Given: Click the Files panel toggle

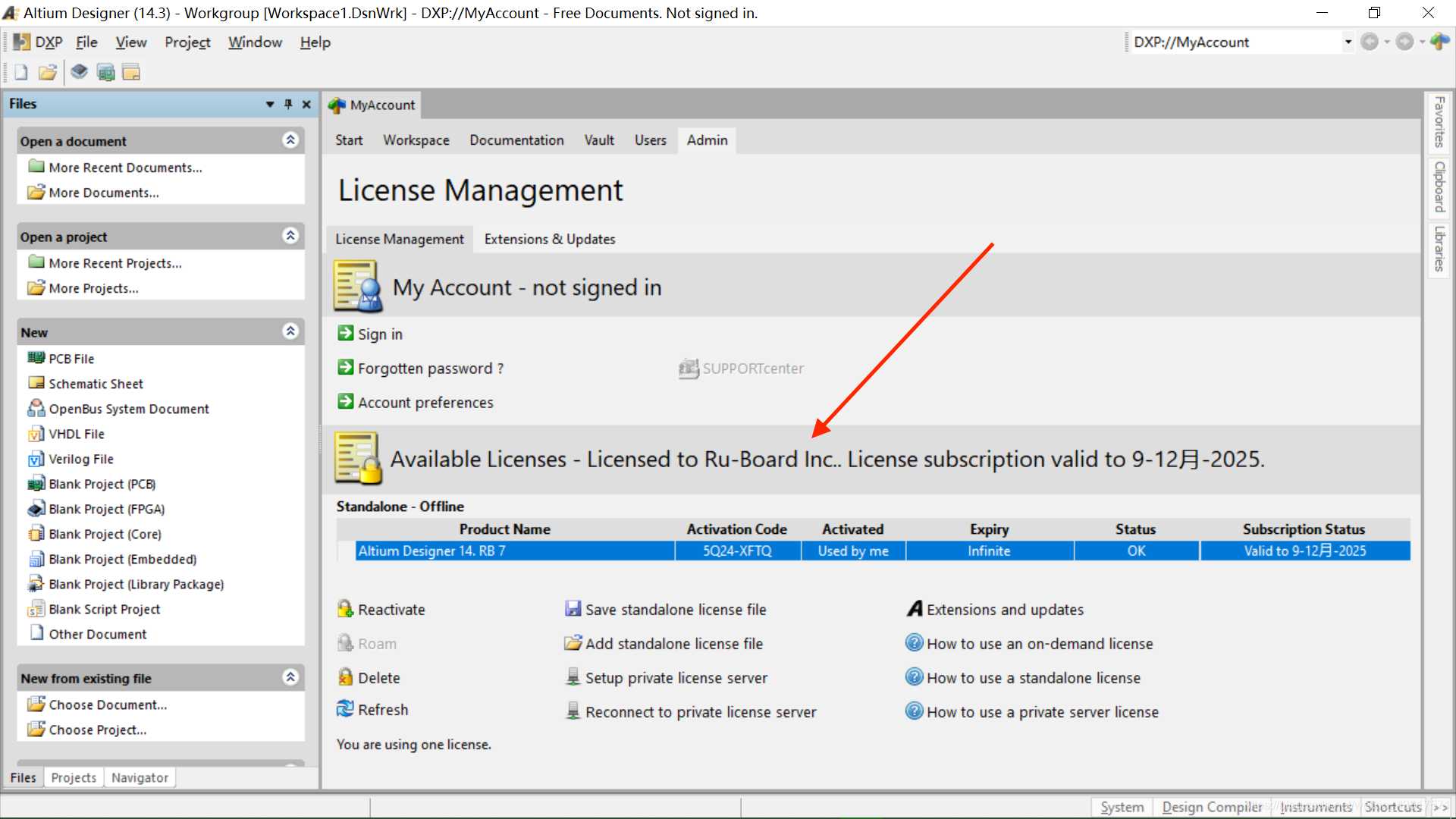Looking at the screenshot, I should pyautogui.click(x=272, y=103).
